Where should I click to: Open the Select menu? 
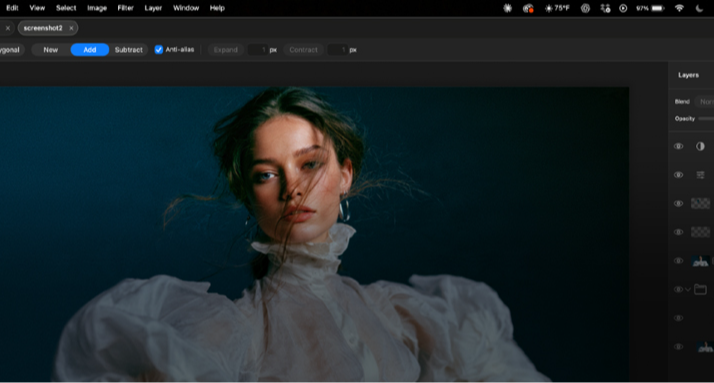(x=66, y=8)
